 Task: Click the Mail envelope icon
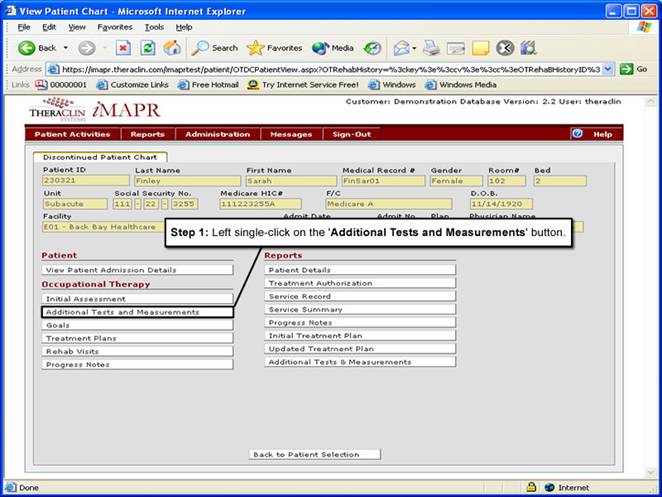click(x=402, y=47)
